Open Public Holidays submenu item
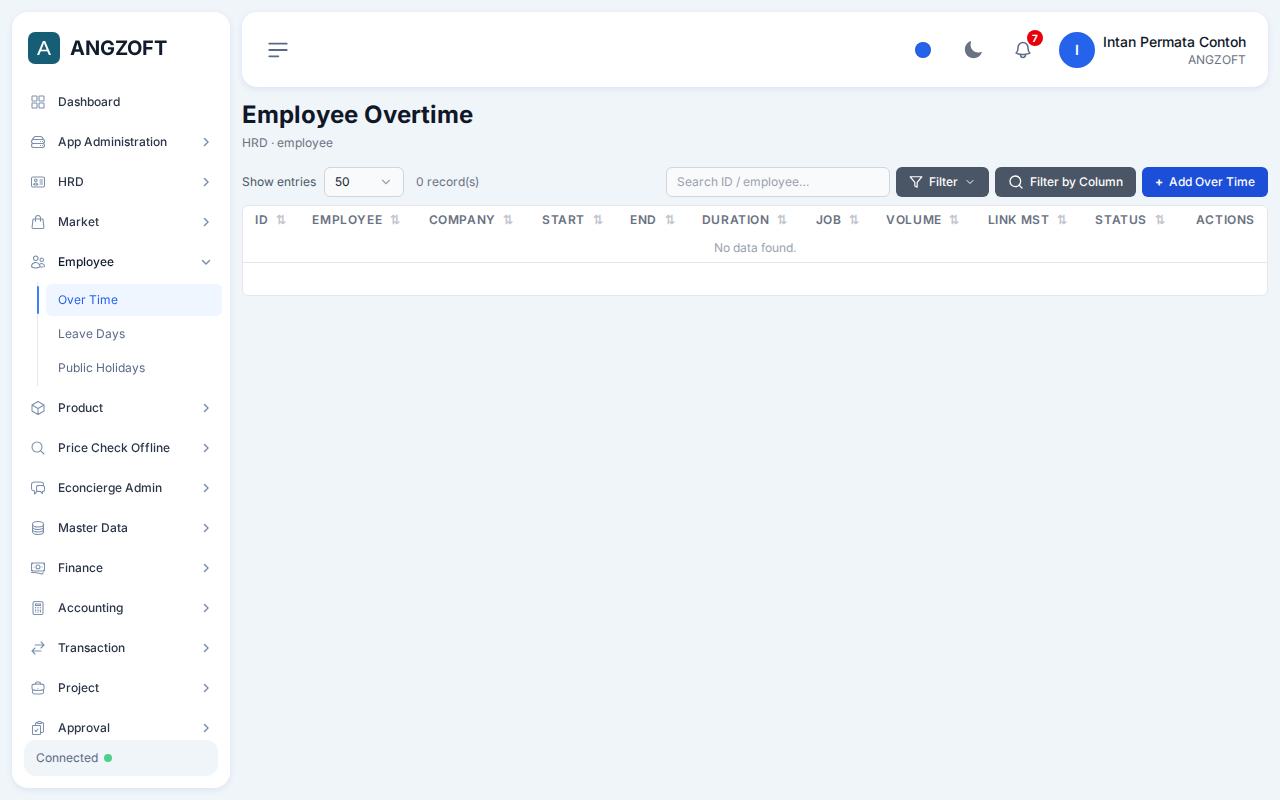The width and height of the screenshot is (1280, 800). (x=134, y=368)
